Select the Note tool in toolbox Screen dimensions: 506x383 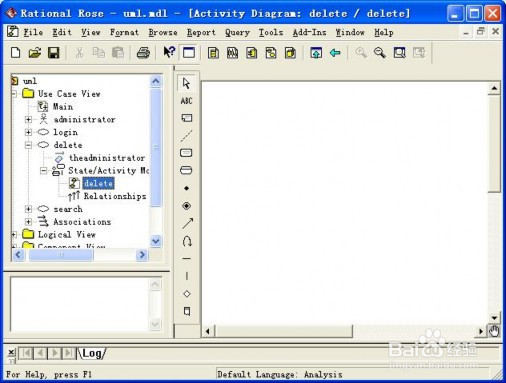pyautogui.click(x=186, y=118)
